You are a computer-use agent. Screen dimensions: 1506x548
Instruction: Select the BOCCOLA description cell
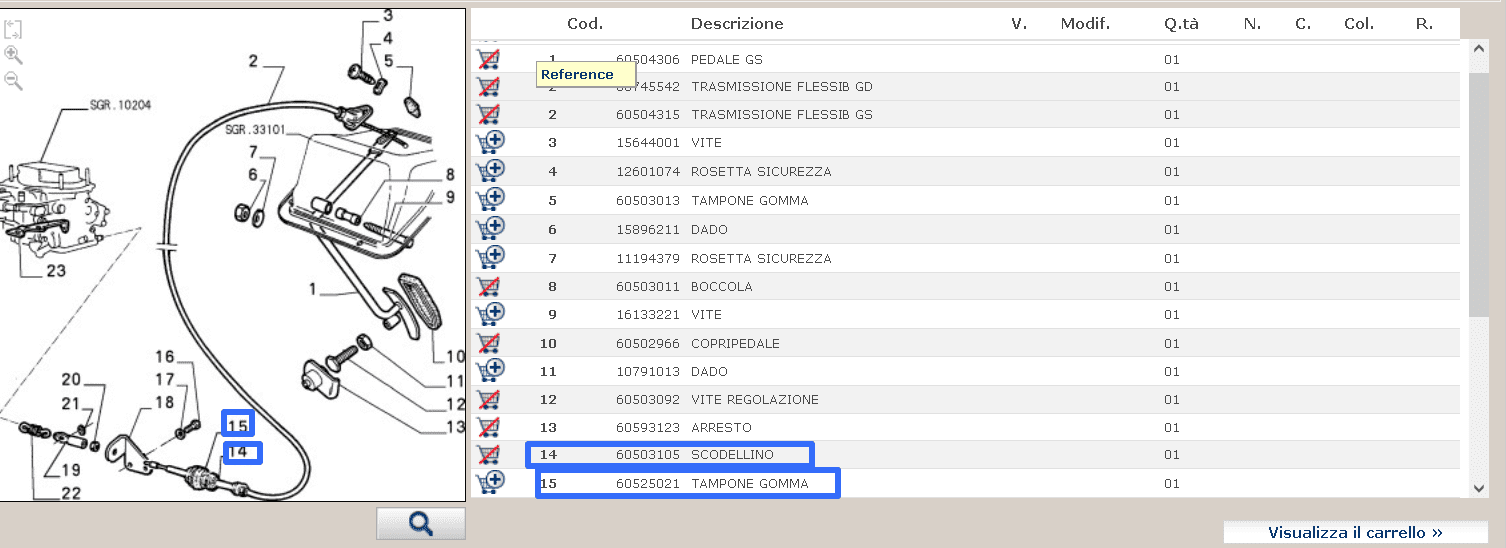722,286
